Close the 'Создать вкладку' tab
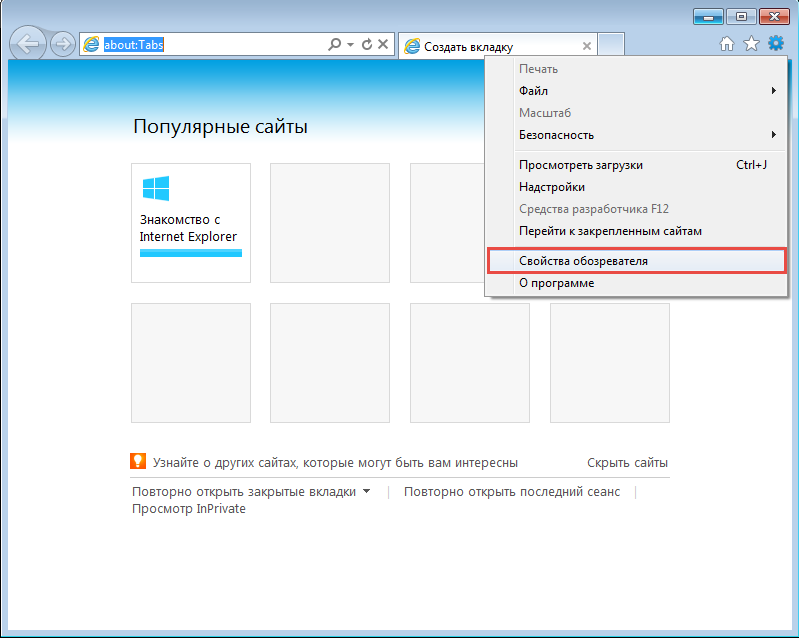This screenshot has height=638, width=799. (587, 46)
